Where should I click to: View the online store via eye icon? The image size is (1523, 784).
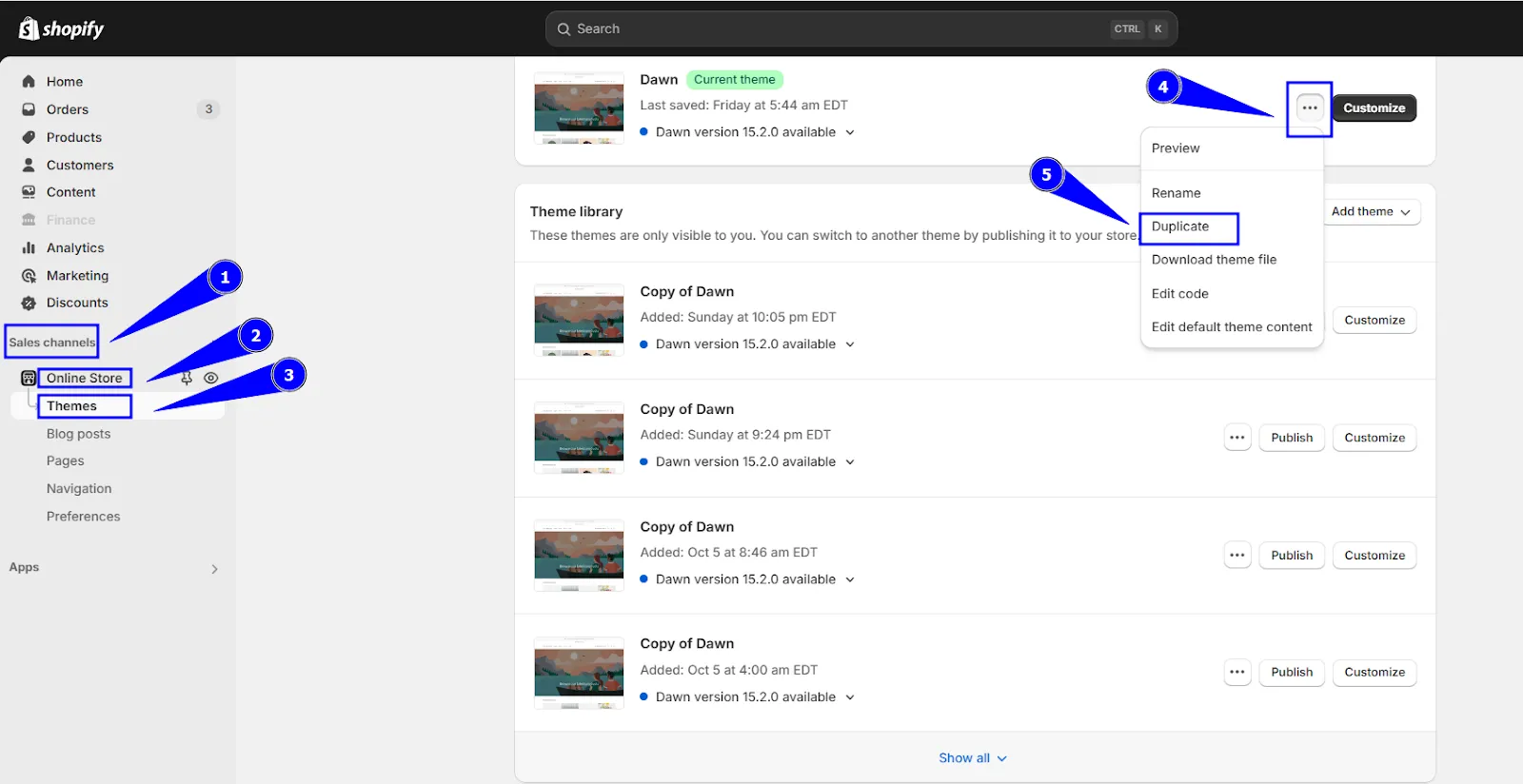tap(211, 378)
